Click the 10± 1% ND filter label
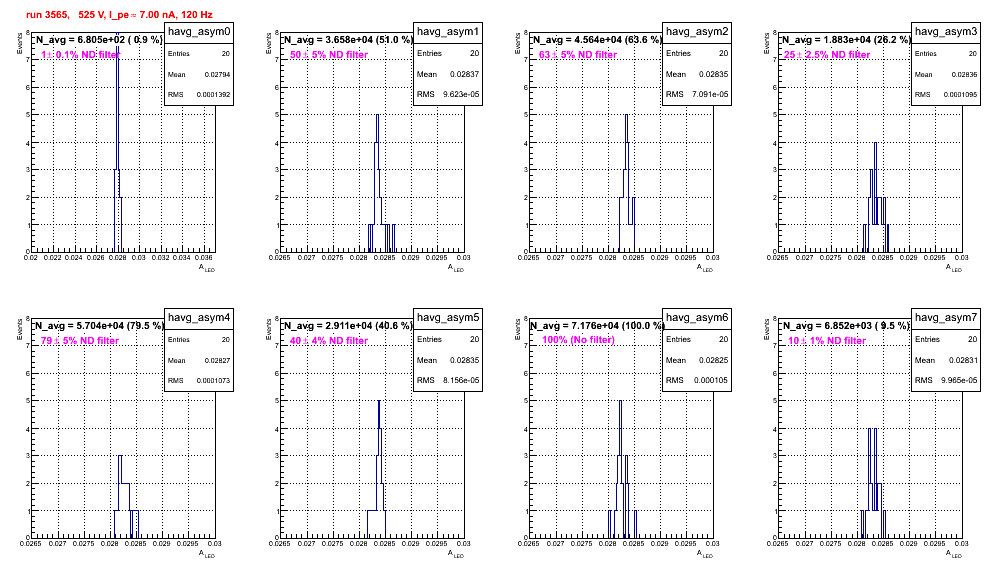The width and height of the screenshot is (996, 572). tap(827, 341)
